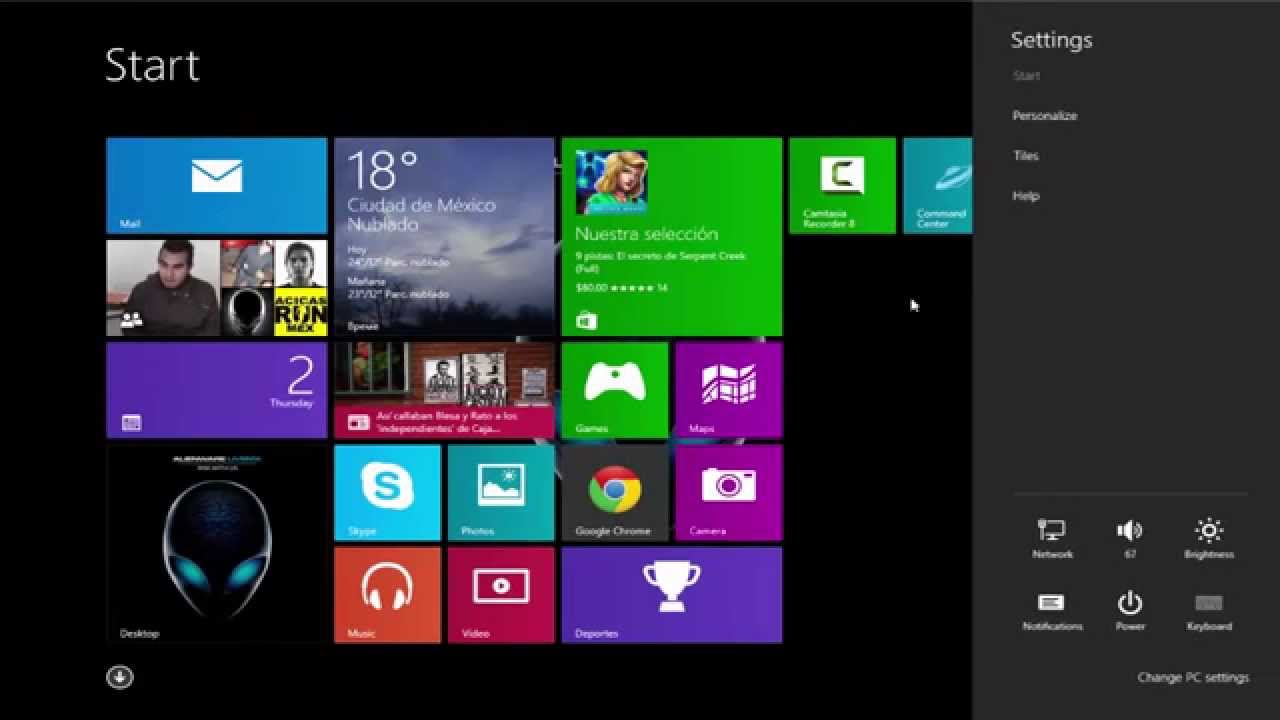Open the News tile about Blesa y Rato
Image resolution: width=1280 pixels, height=720 pixels.
click(x=444, y=390)
